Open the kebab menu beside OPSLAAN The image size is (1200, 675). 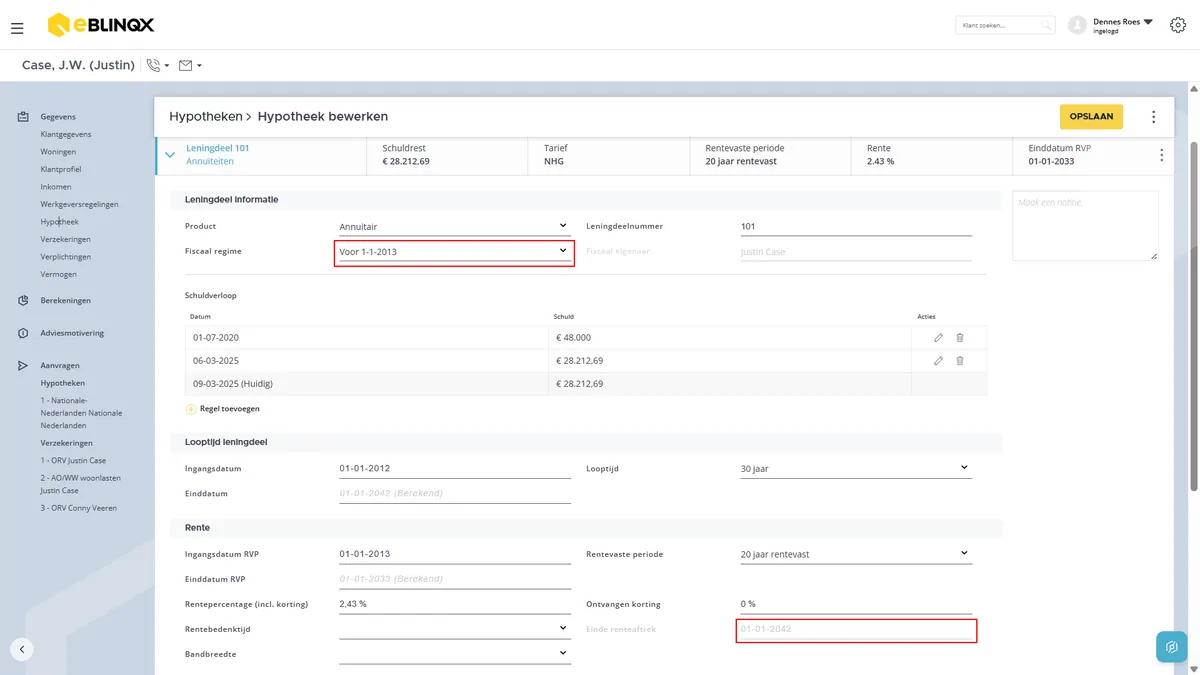1154,117
